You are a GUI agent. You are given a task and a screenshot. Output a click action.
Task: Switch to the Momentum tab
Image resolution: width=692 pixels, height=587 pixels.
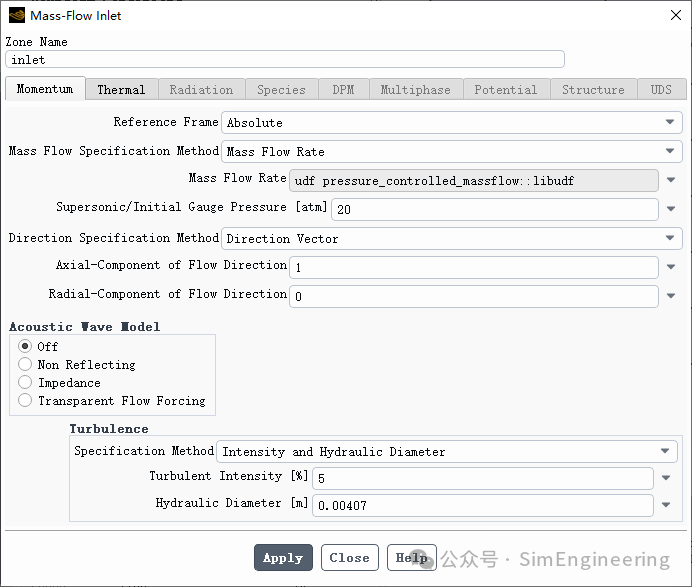(45, 89)
